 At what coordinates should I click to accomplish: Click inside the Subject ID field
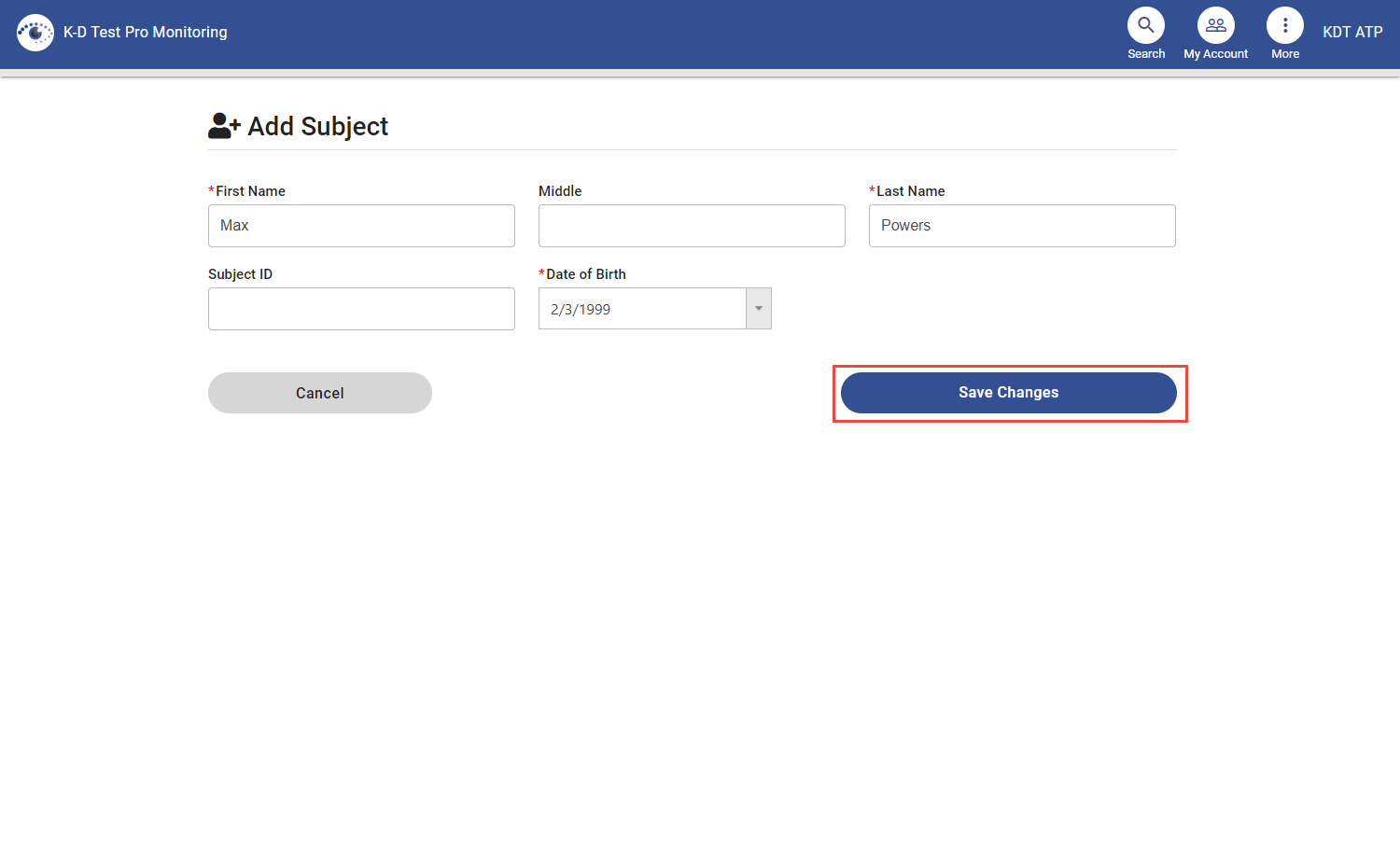361,308
